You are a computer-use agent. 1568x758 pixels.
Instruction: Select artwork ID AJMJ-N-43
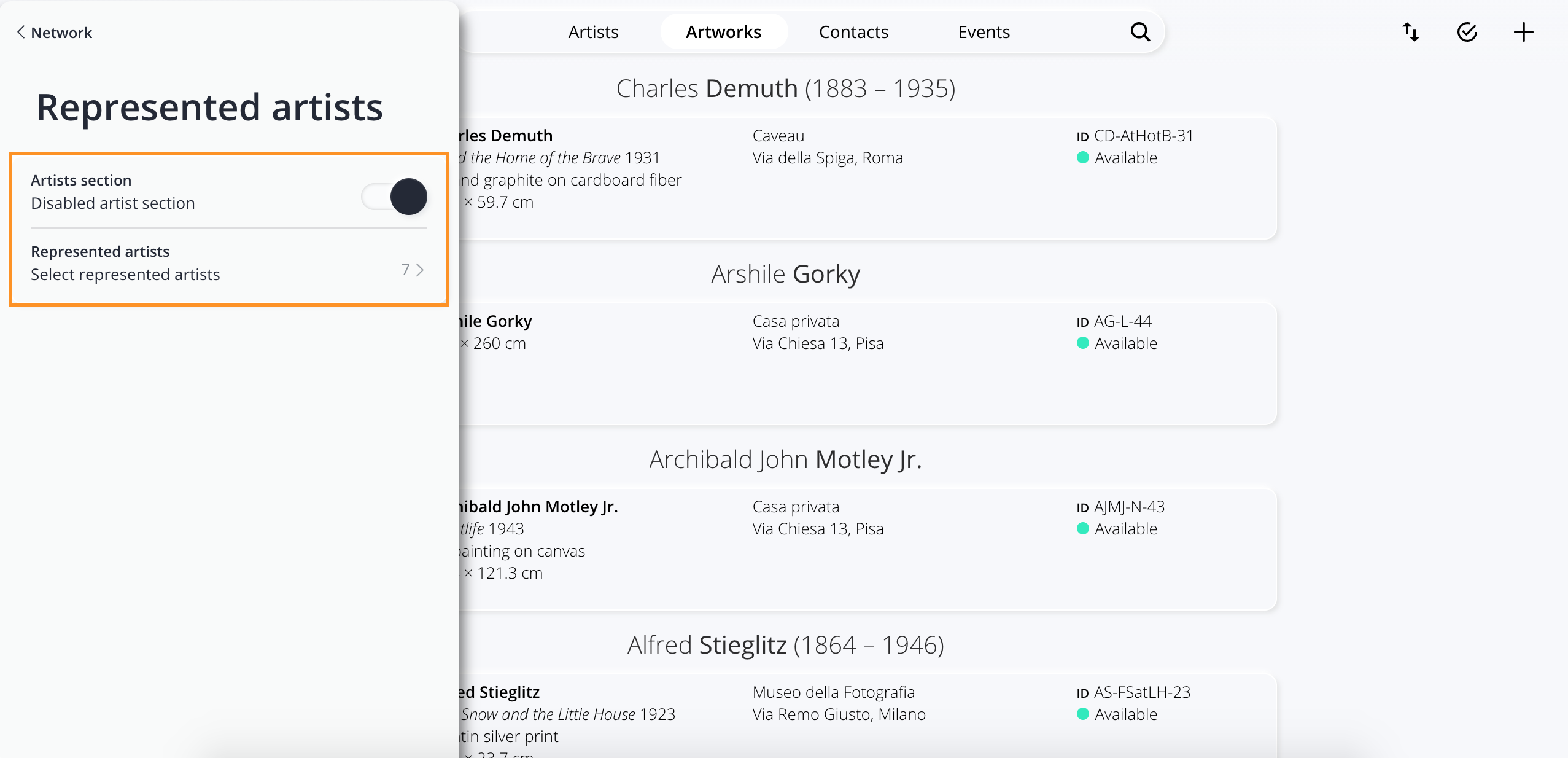pos(1120,507)
